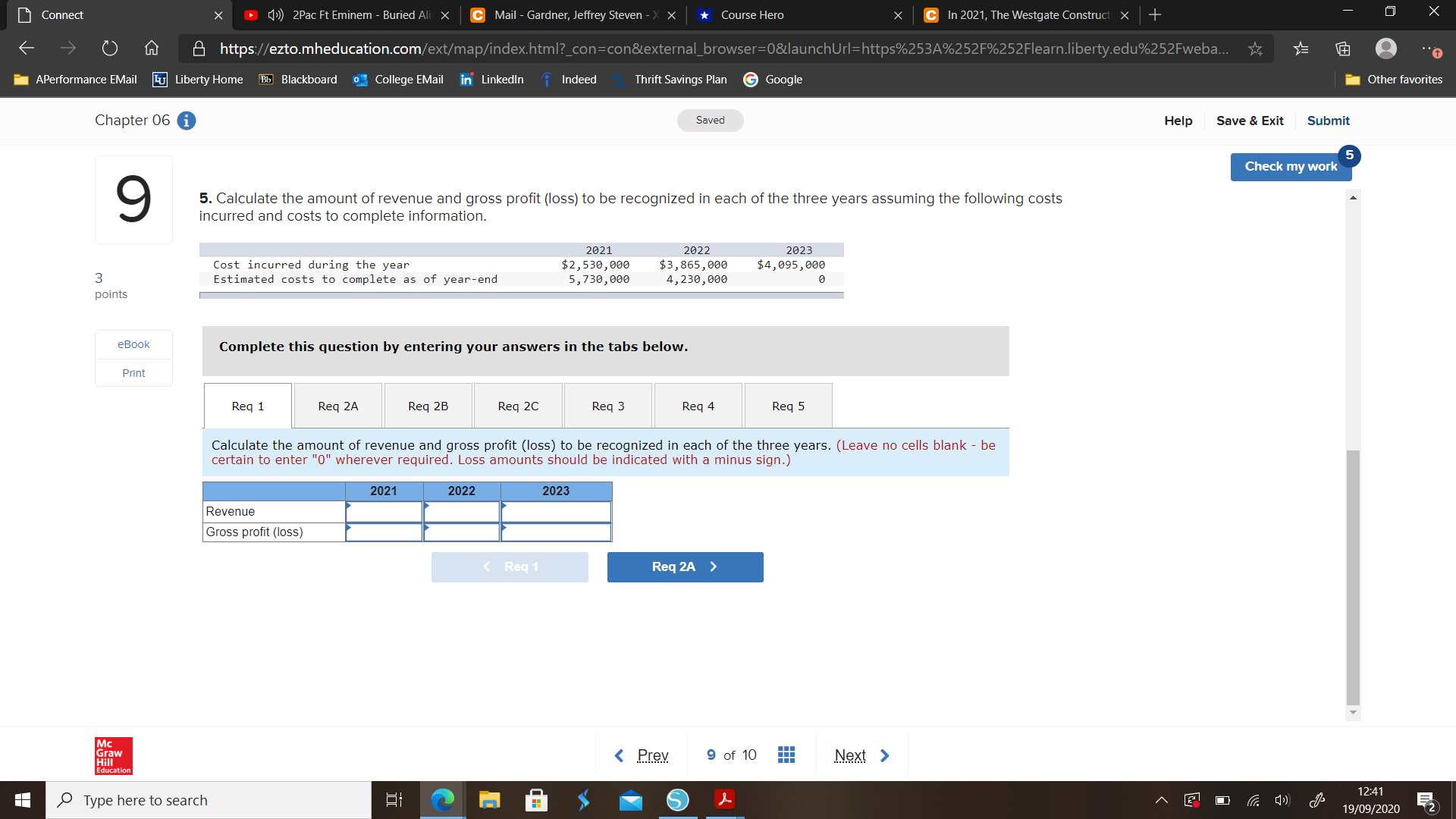Click the Req 2A next button
The height and width of the screenshot is (819, 1456).
685,567
